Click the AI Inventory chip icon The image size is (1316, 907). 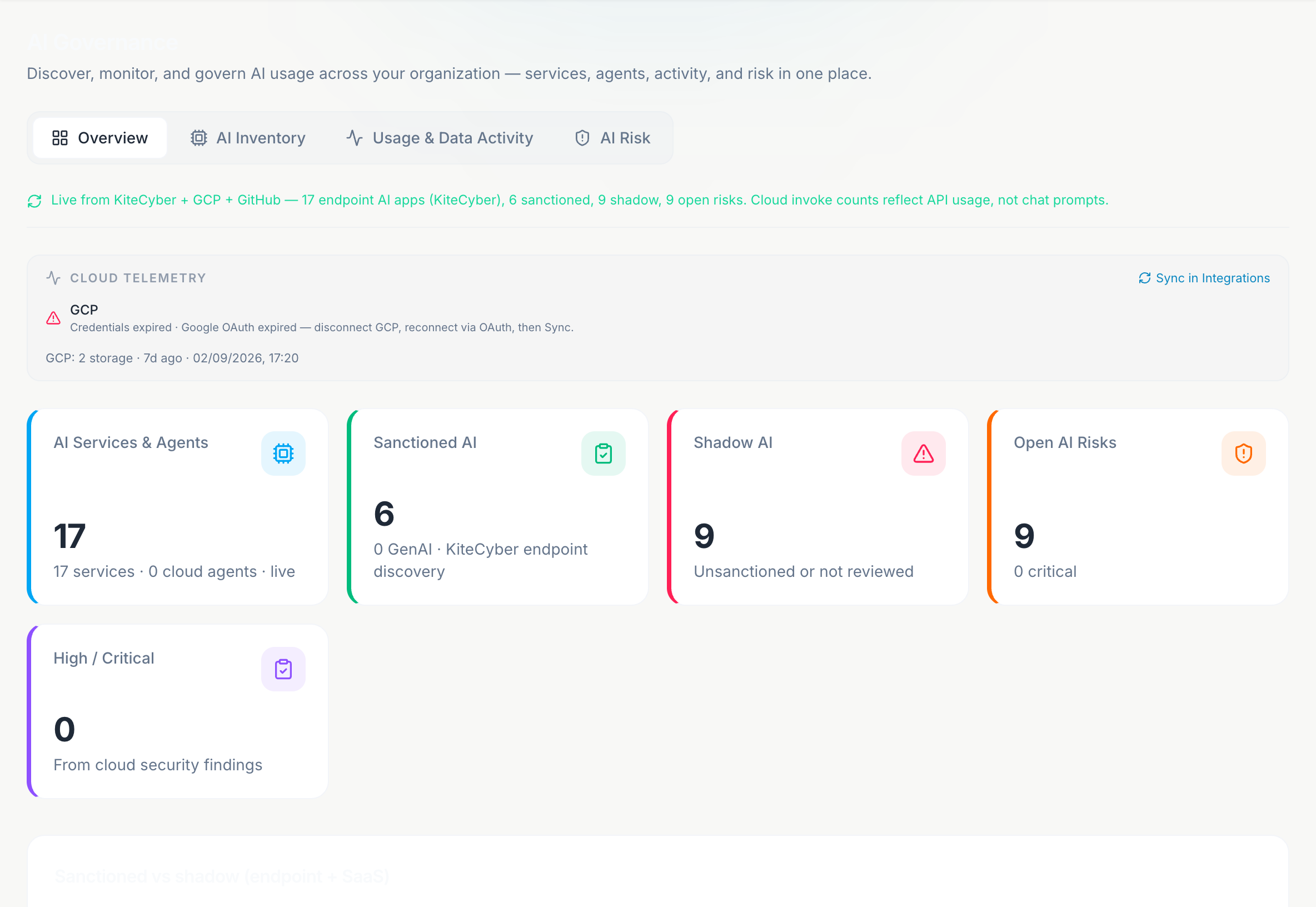pos(199,137)
